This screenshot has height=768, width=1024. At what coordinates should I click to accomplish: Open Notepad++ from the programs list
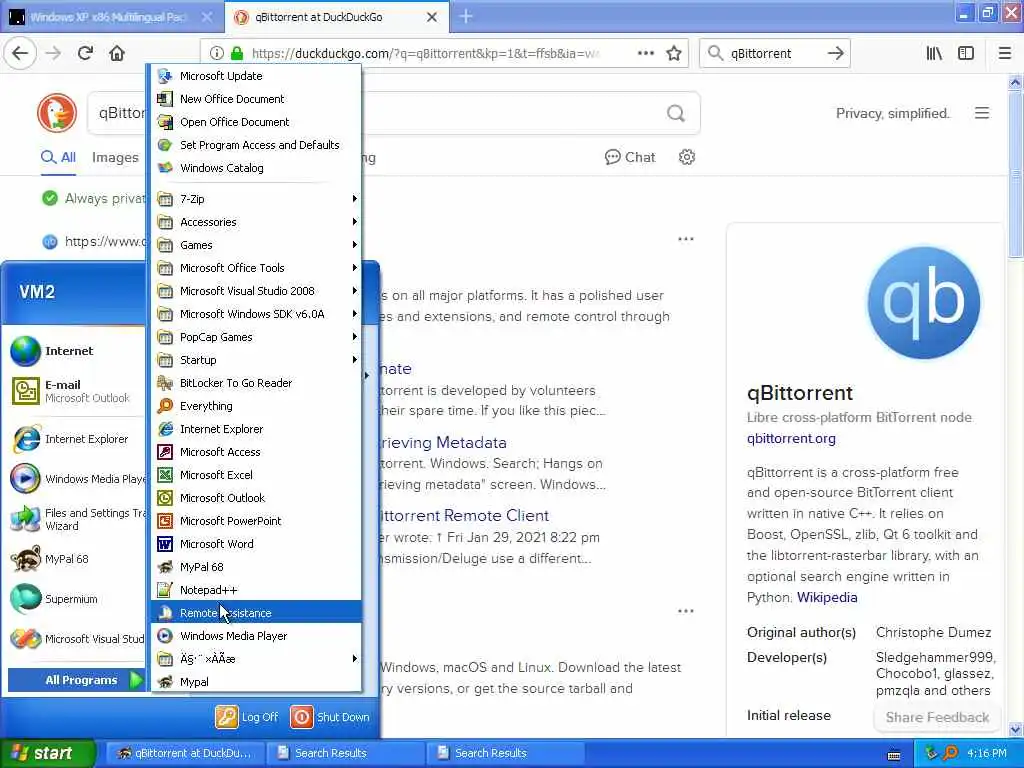(x=257, y=590)
